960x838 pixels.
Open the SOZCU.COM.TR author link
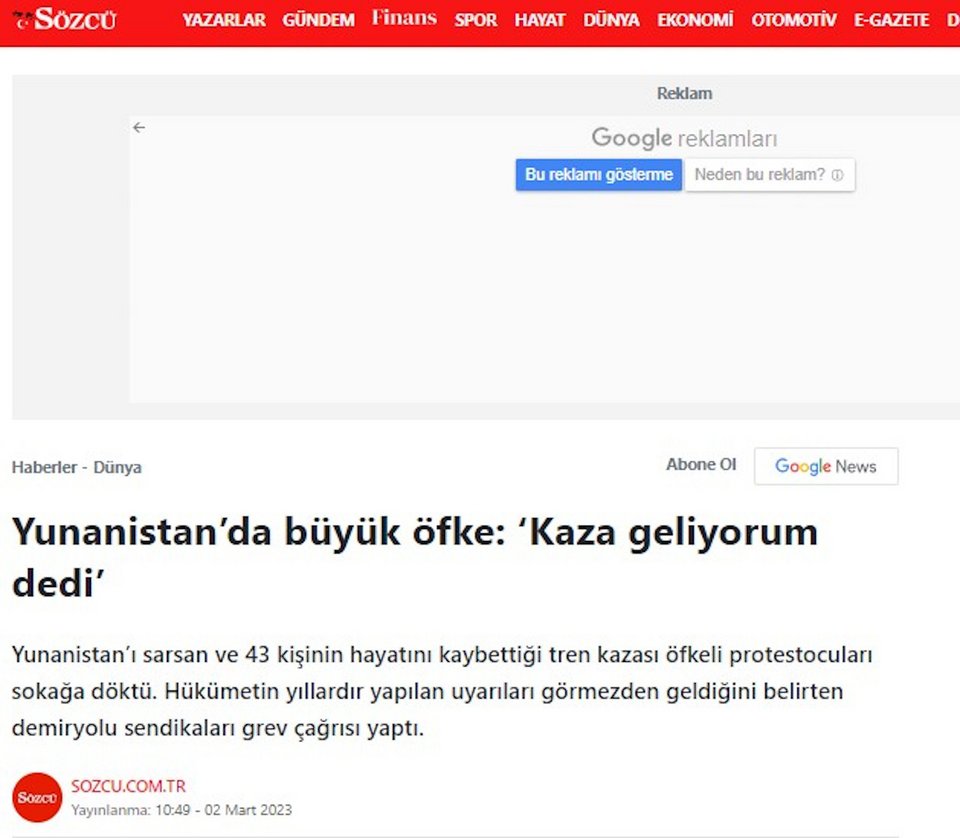click(x=129, y=786)
